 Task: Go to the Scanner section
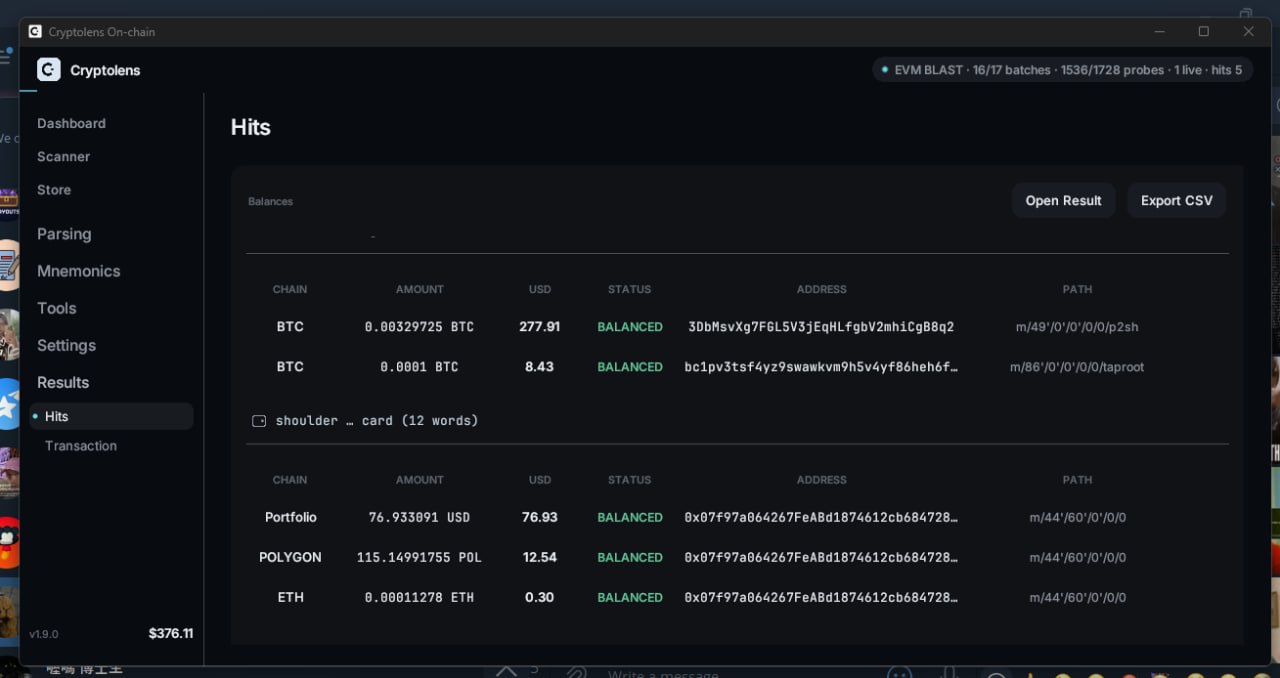63,157
